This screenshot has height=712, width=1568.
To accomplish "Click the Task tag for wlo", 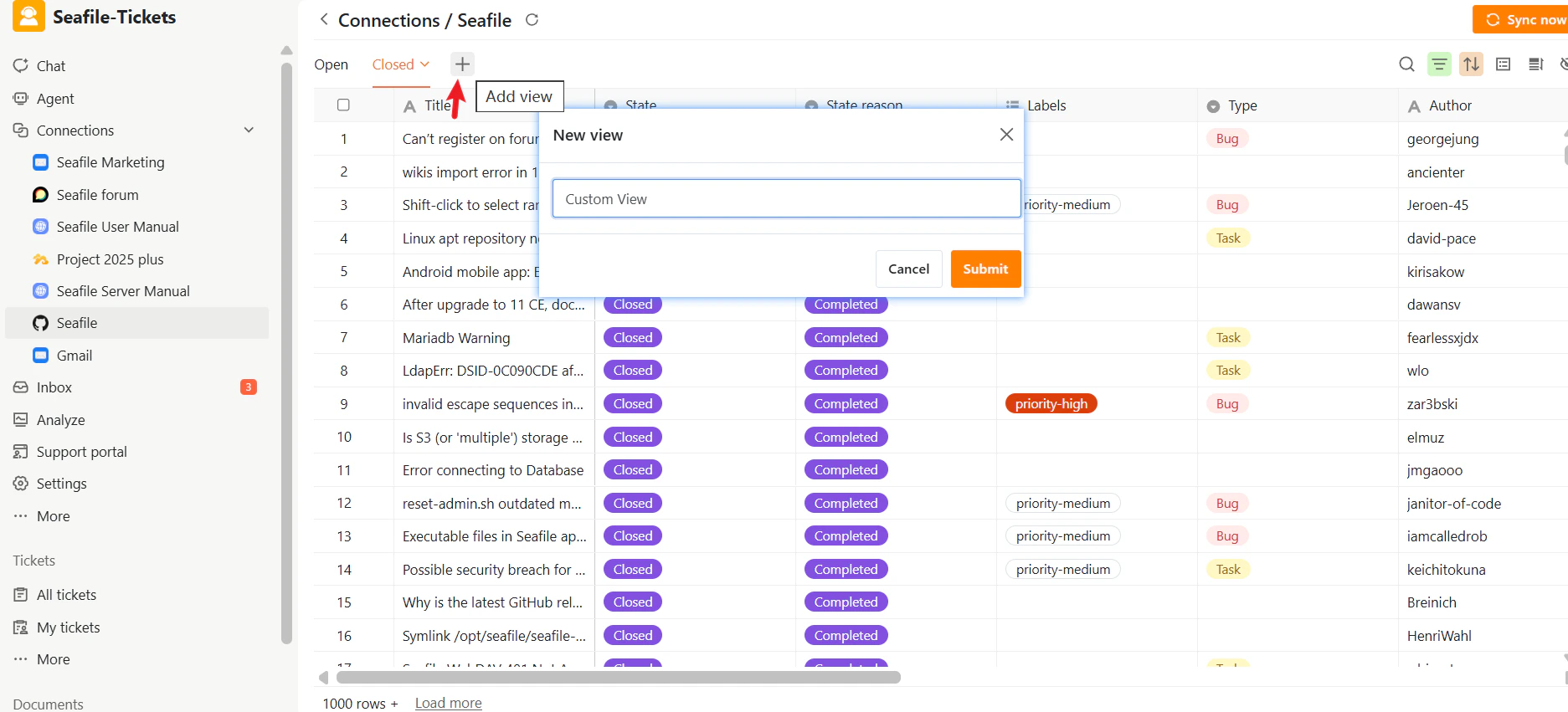I will 1228,371.
